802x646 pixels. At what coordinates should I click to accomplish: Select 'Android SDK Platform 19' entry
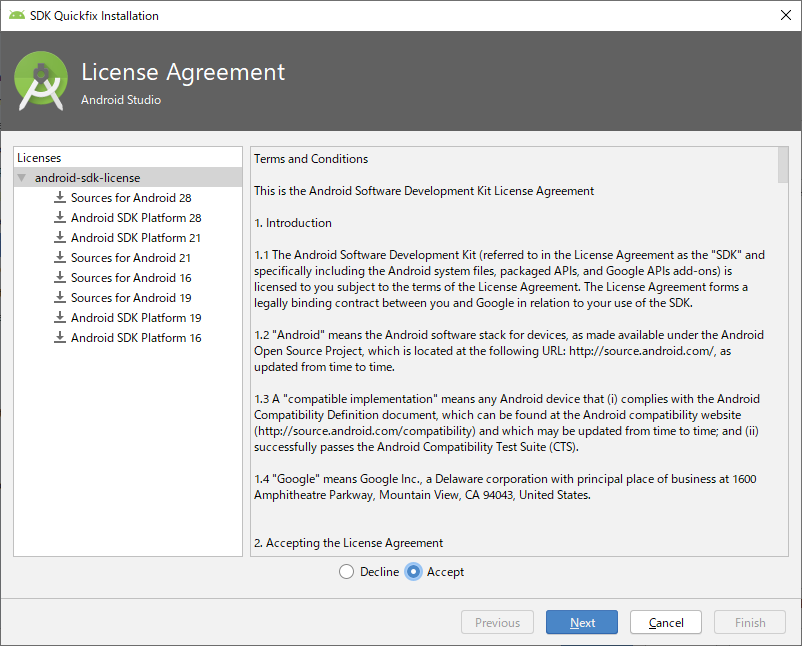pos(136,317)
